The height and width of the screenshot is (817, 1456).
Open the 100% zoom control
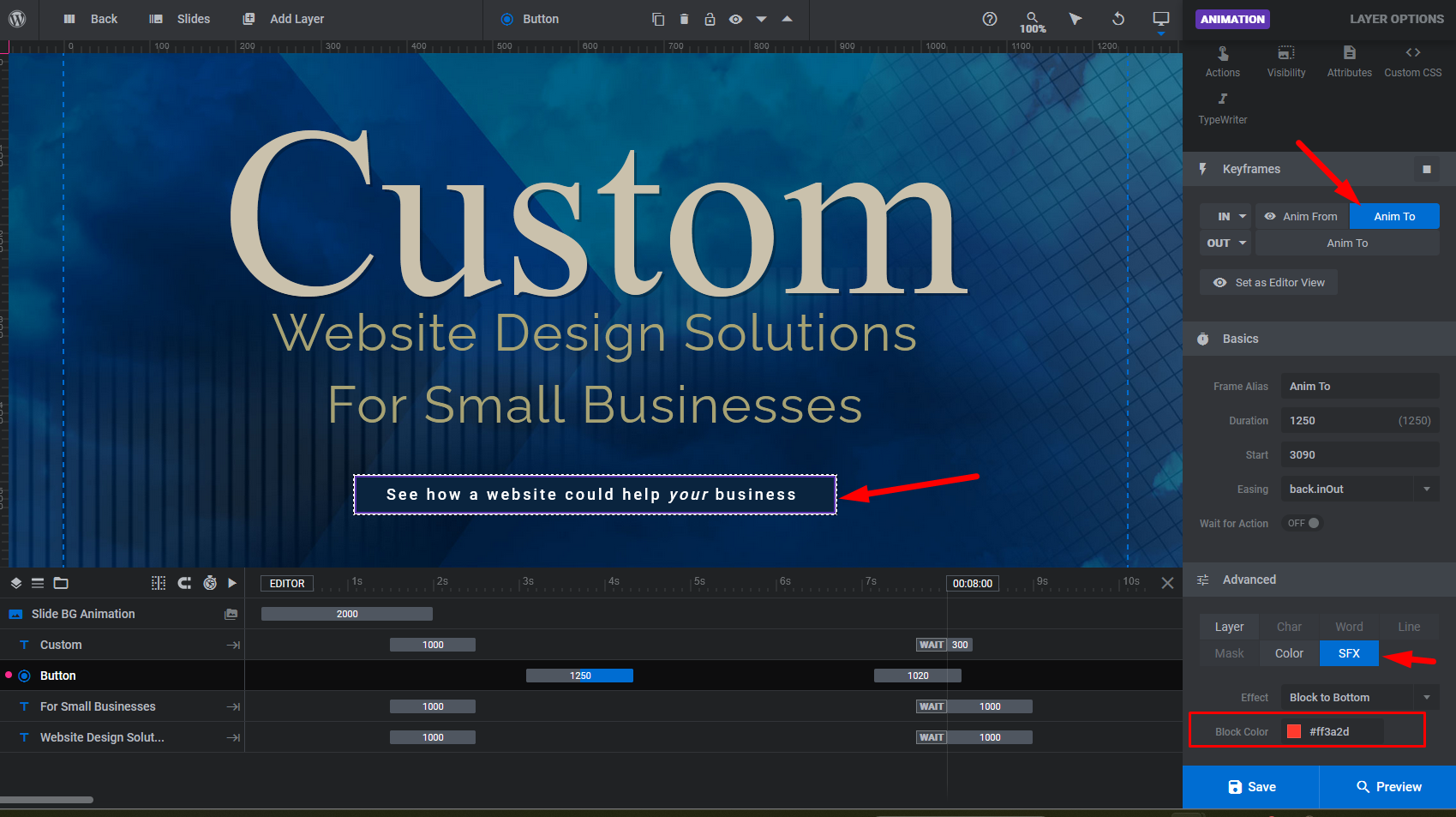coord(1033,22)
